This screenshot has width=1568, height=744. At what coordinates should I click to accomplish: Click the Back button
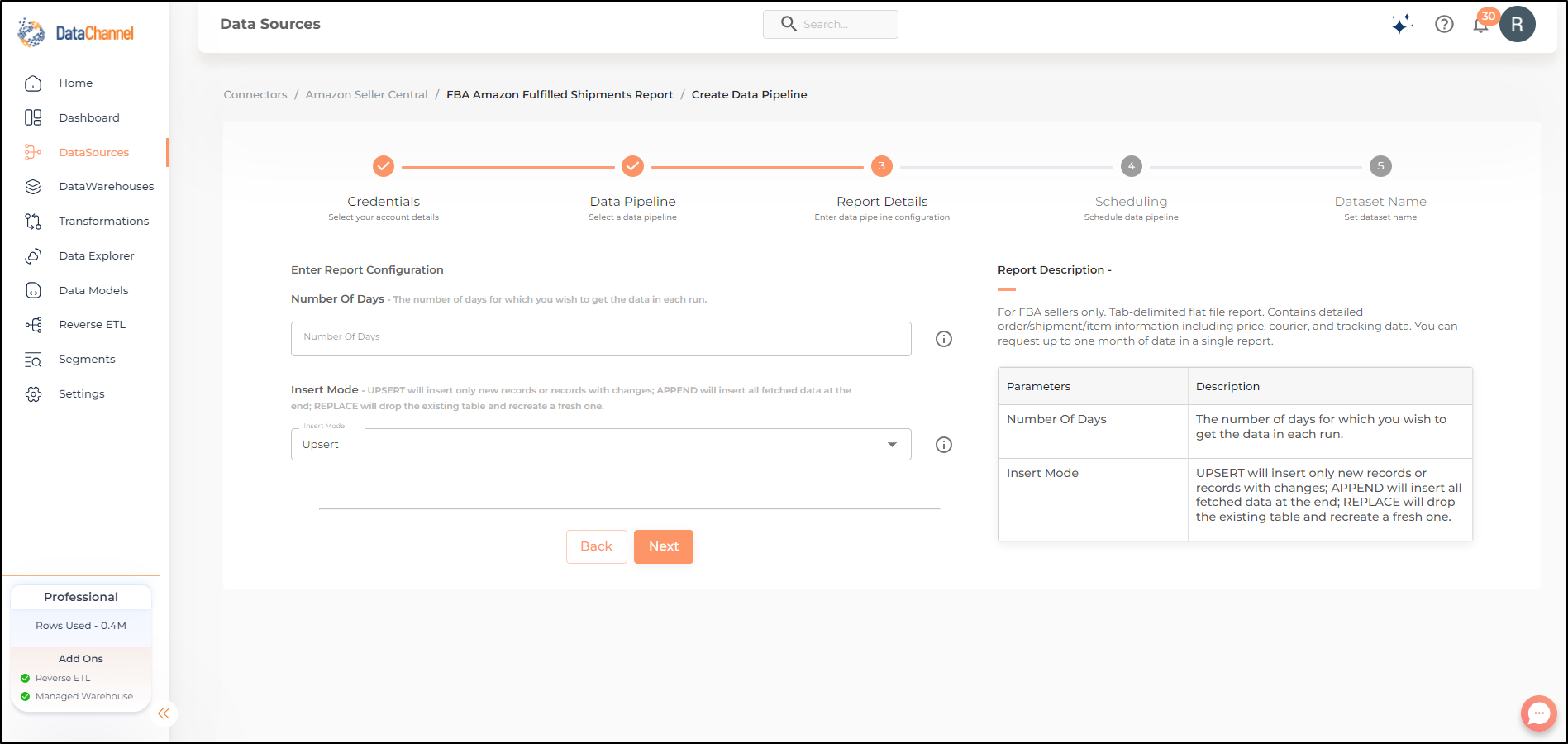[597, 546]
